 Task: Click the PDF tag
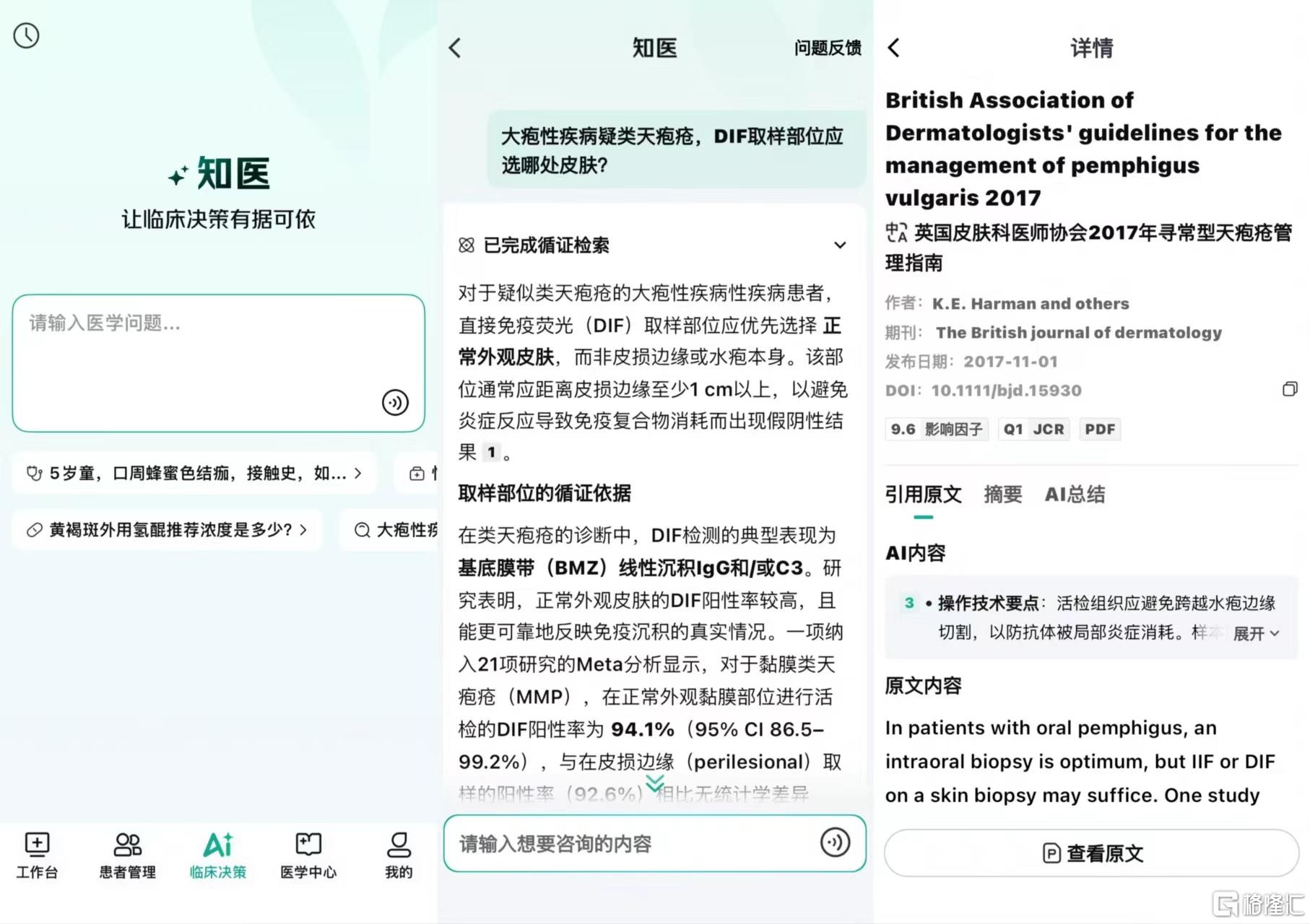click(x=1099, y=430)
